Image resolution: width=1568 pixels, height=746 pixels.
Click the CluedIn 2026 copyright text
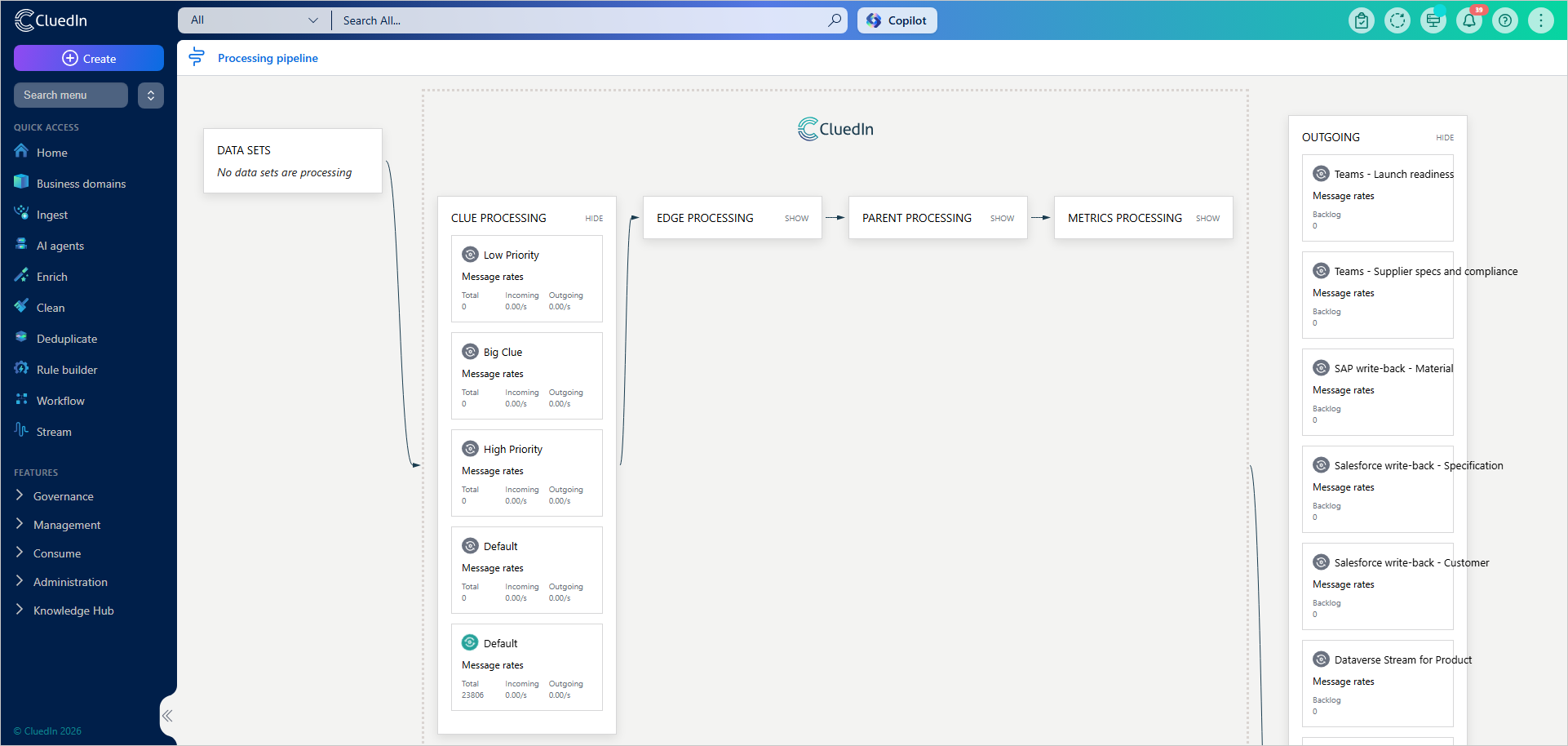tap(47, 730)
